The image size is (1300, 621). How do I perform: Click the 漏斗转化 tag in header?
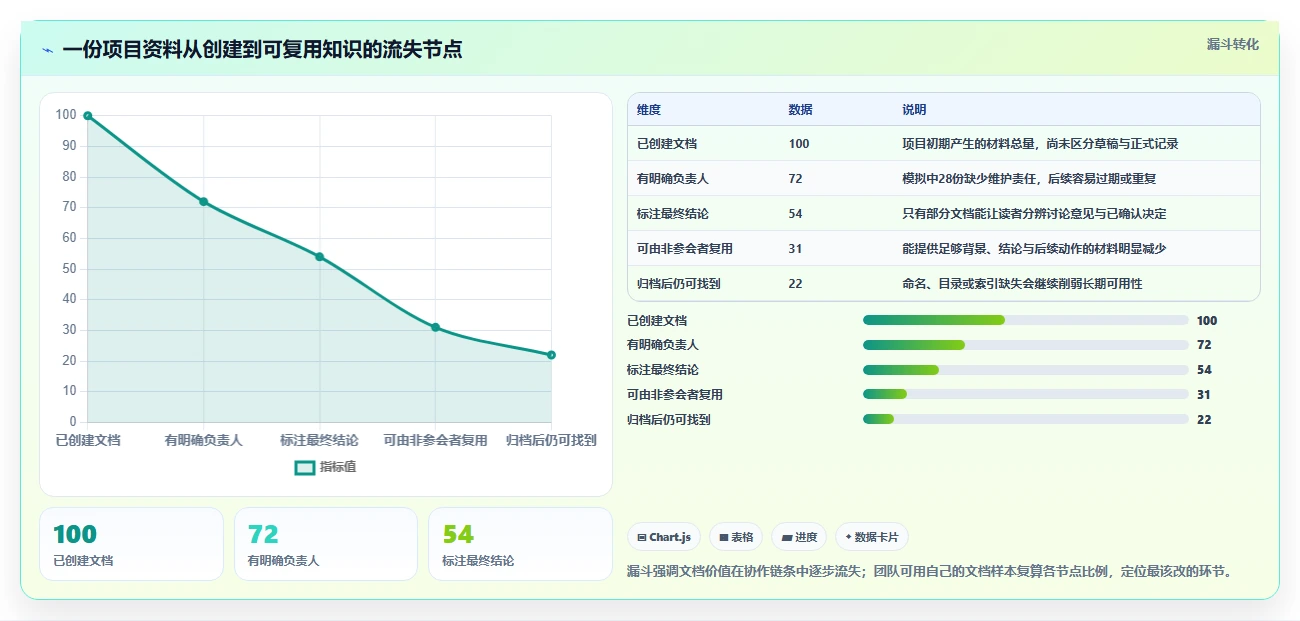pos(1233,44)
